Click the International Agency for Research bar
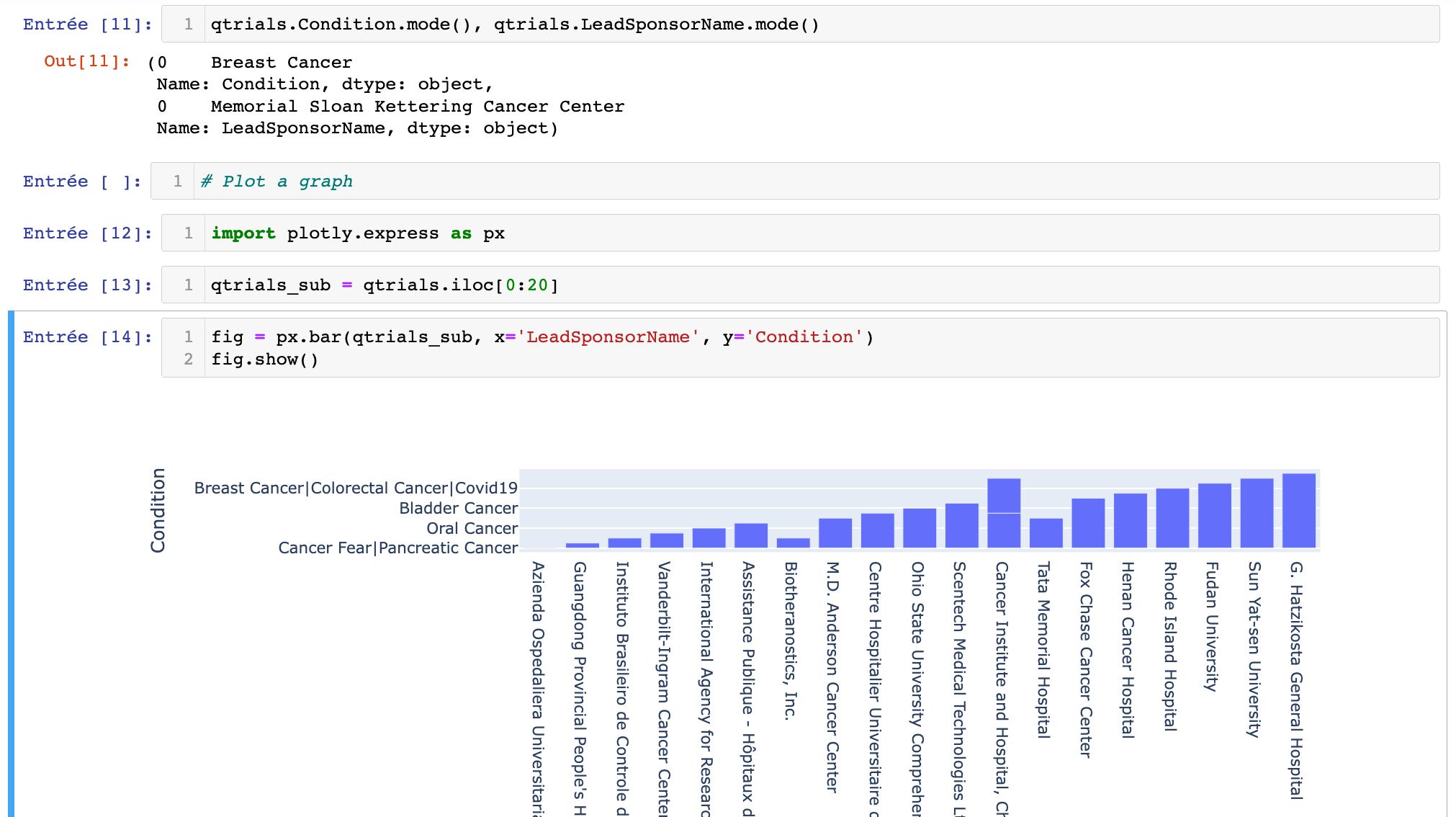The image size is (1456, 817). point(709,538)
